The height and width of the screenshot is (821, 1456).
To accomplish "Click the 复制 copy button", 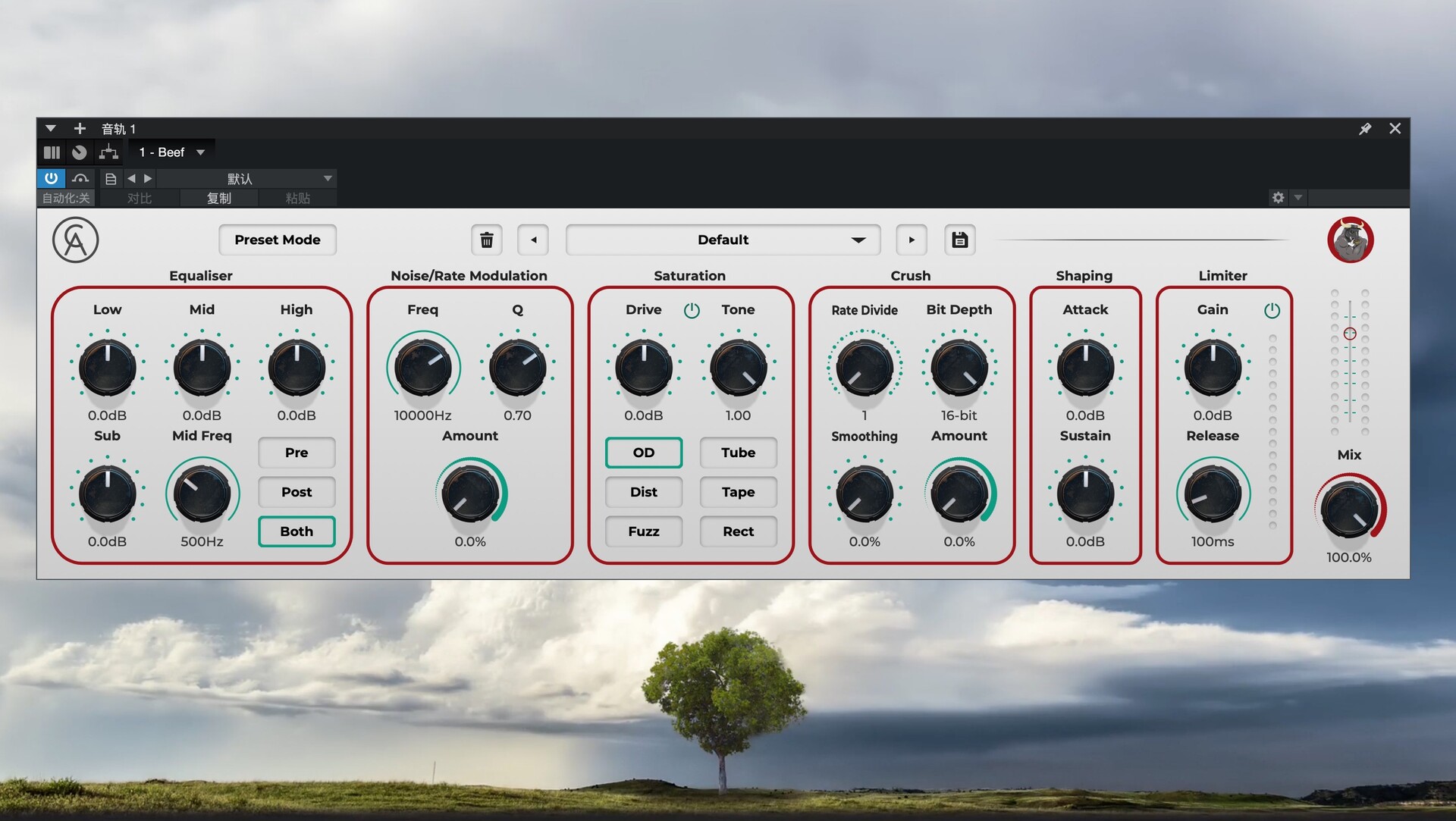I will (218, 199).
